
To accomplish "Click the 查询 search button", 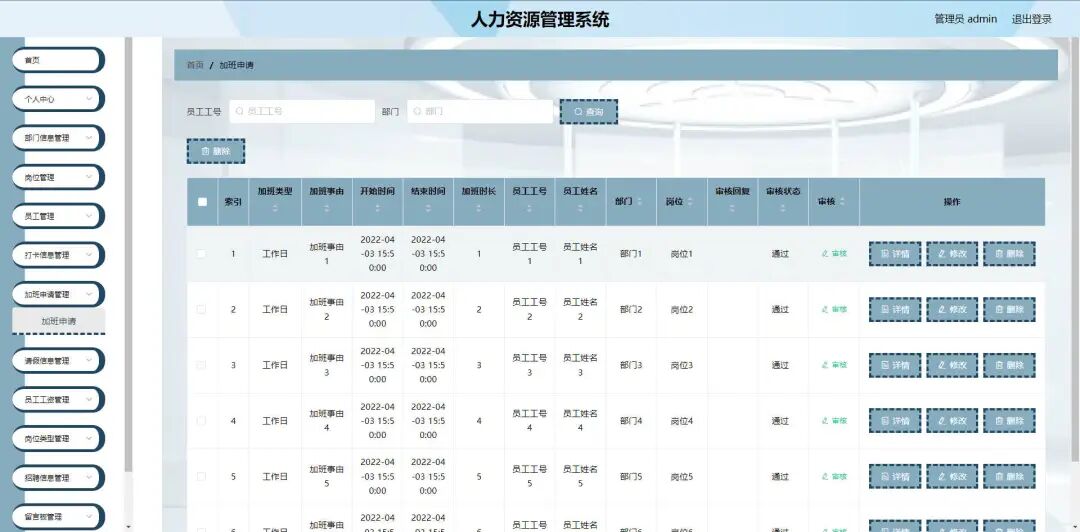I will point(588,112).
